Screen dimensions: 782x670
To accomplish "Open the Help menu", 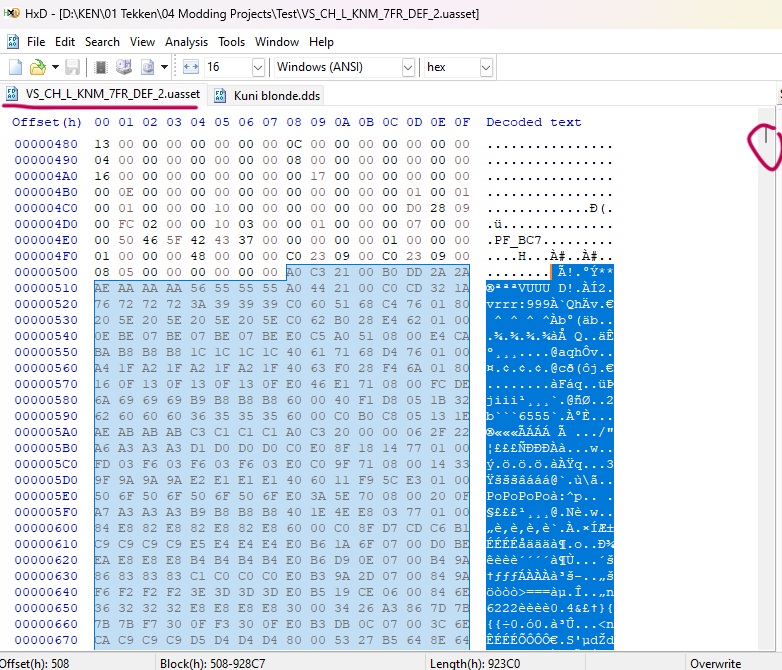I will point(321,42).
